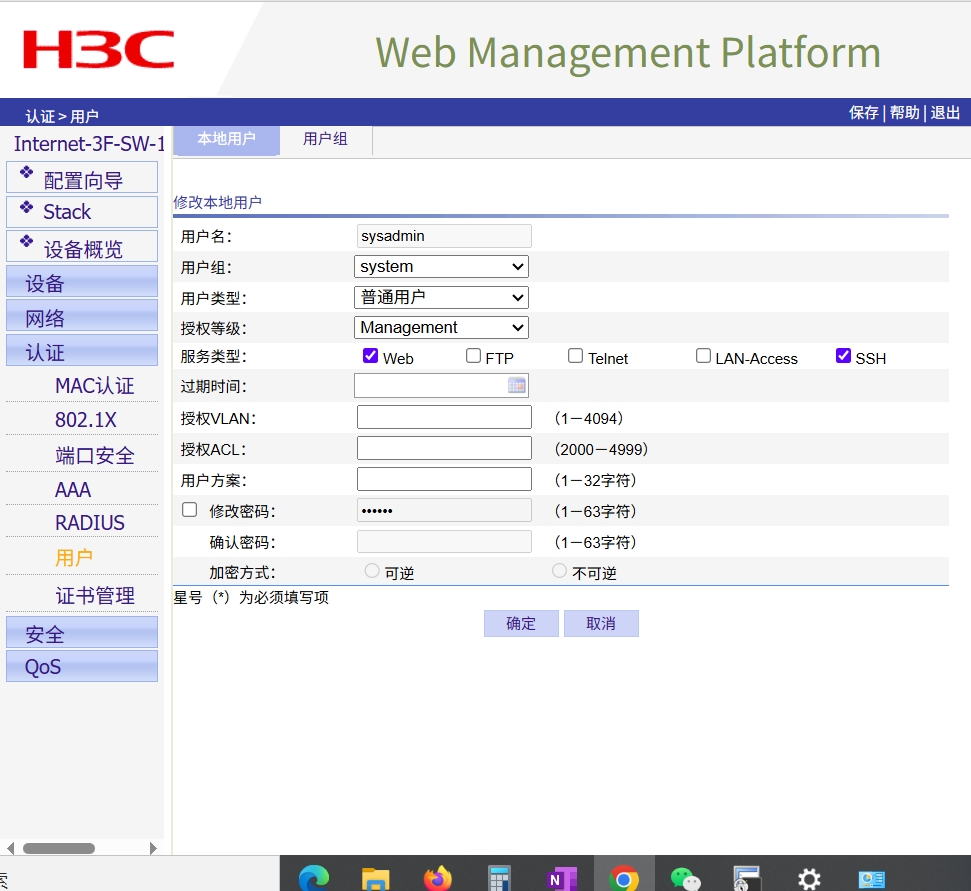The image size is (971, 891).
Task: Click the 退出 link in header
Action: (945, 113)
